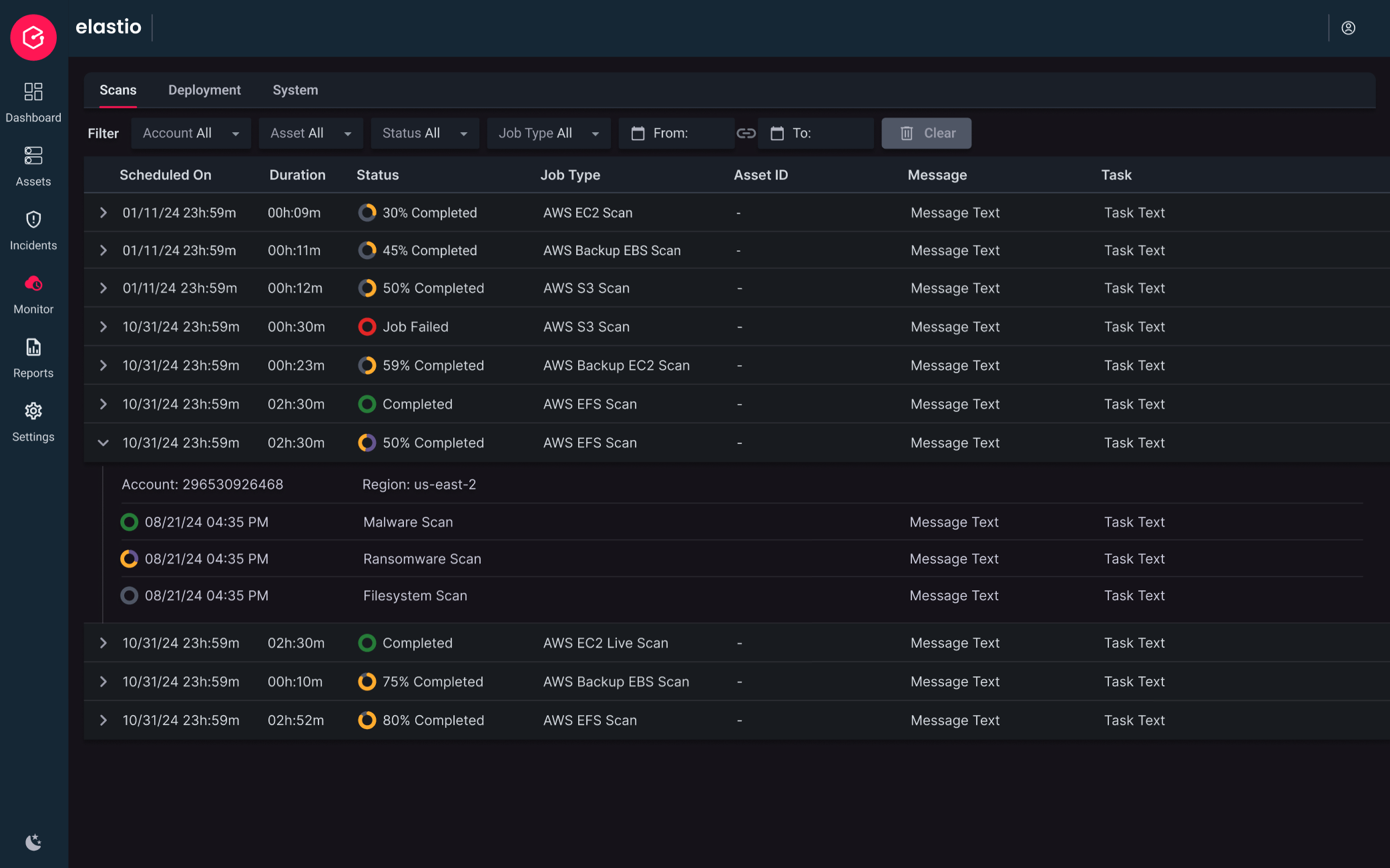Open the Account All dropdown
The width and height of the screenshot is (1390, 868).
coord(190,134)
